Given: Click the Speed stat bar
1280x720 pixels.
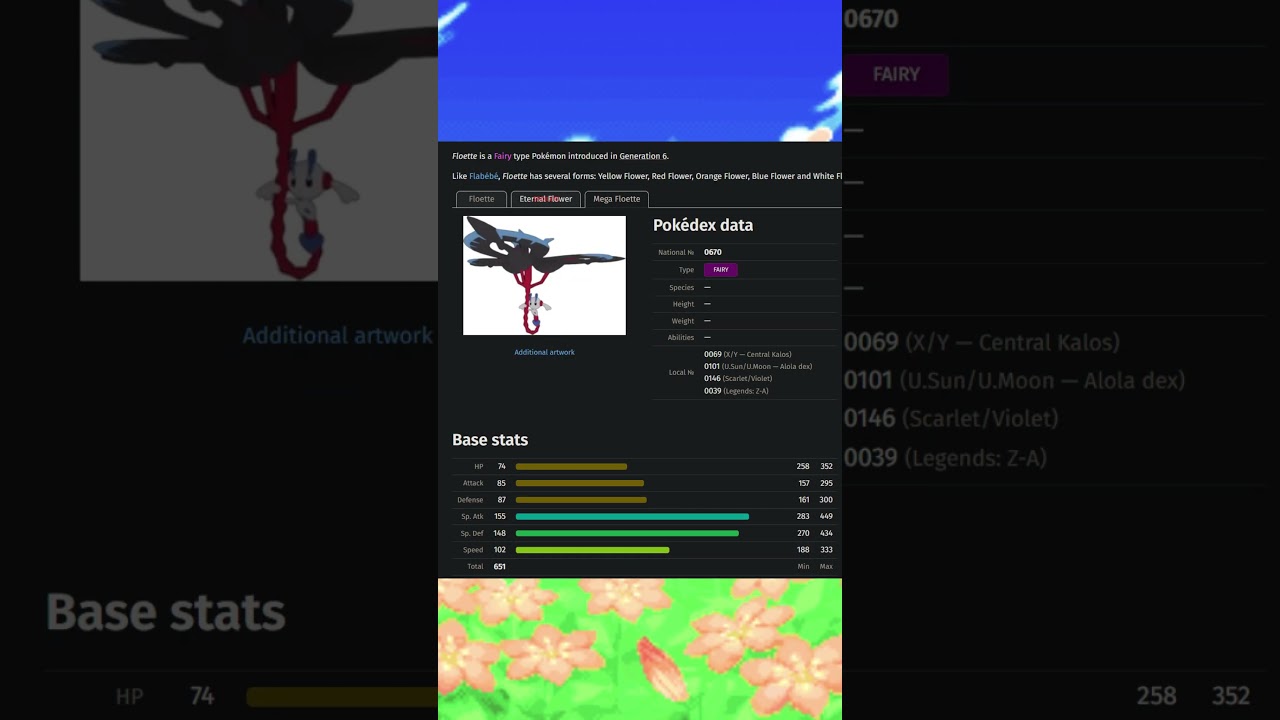Looking at the screenshot, I should coord(593,550).
